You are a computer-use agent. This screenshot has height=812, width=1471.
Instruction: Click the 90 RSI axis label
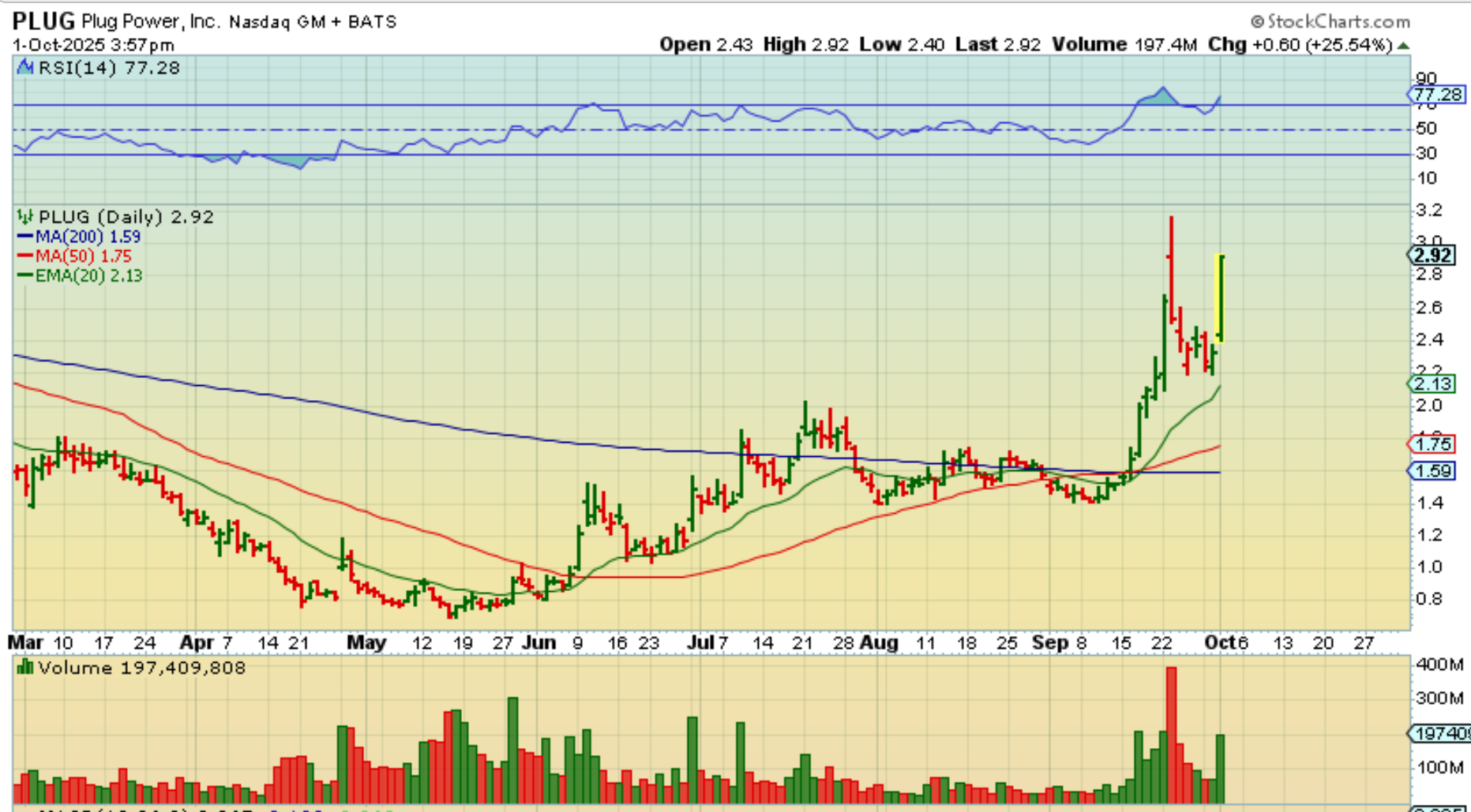pos(1426,78)
